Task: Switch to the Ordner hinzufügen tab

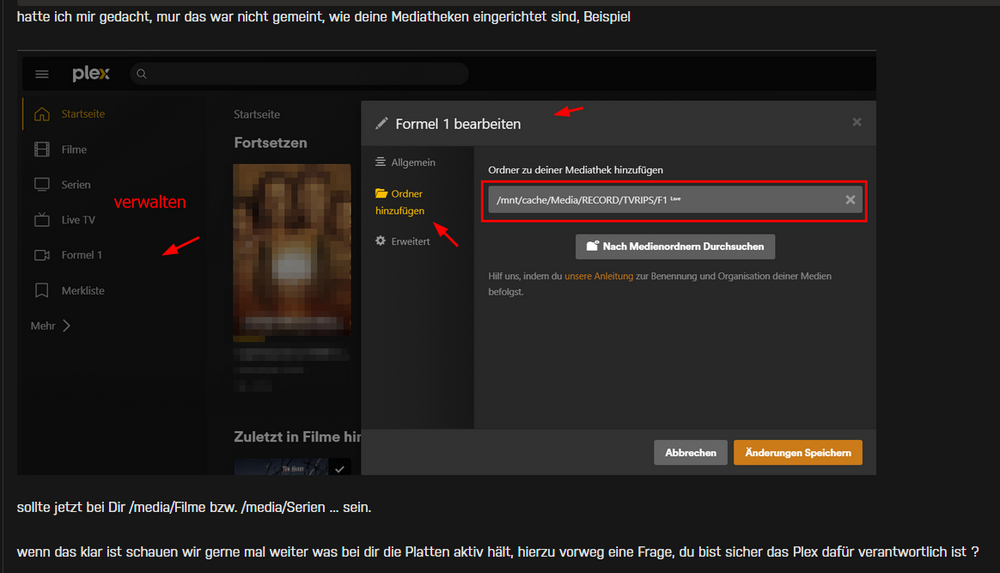Action: click(400, 202)
